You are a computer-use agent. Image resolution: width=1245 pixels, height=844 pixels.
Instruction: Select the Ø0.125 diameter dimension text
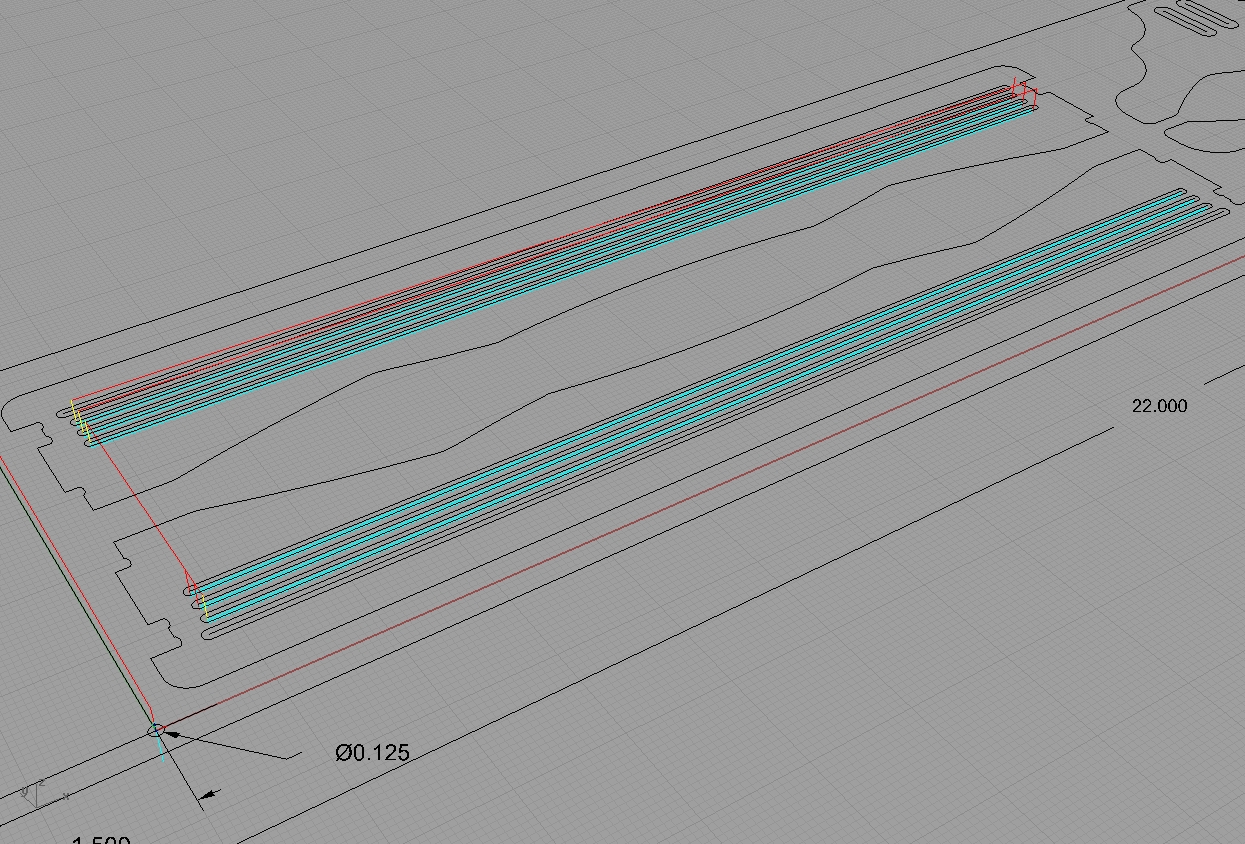[x=372, y=753]
